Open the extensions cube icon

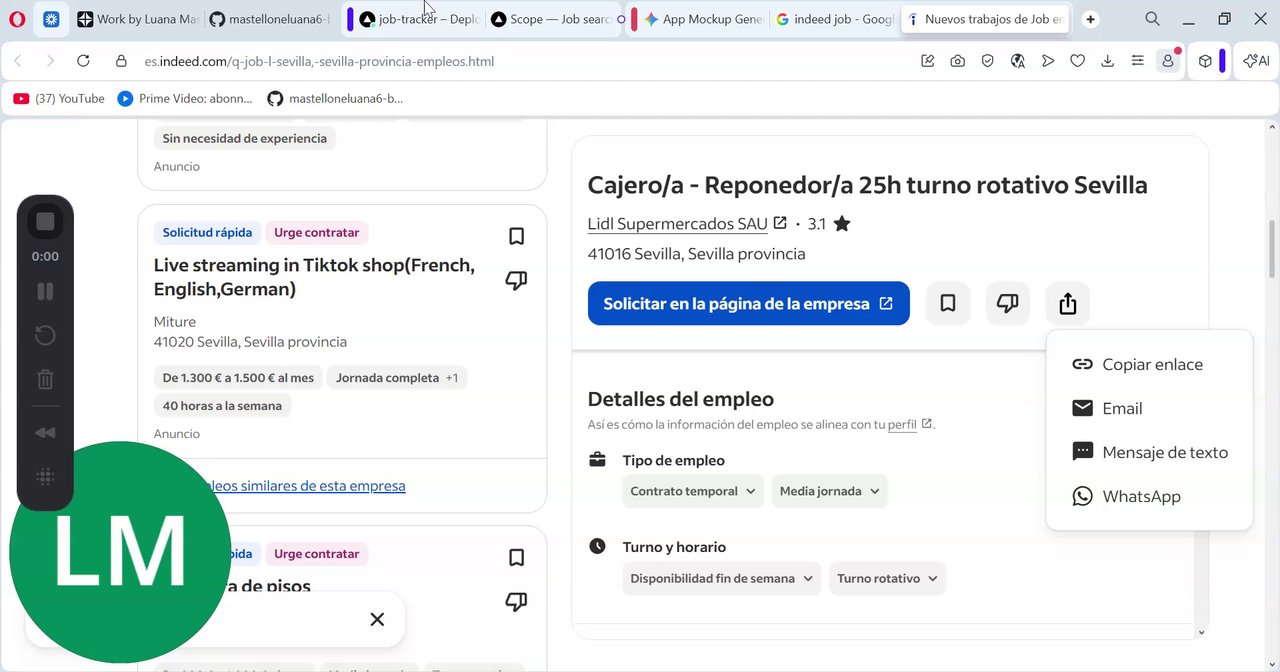(x=1206, y=61)
